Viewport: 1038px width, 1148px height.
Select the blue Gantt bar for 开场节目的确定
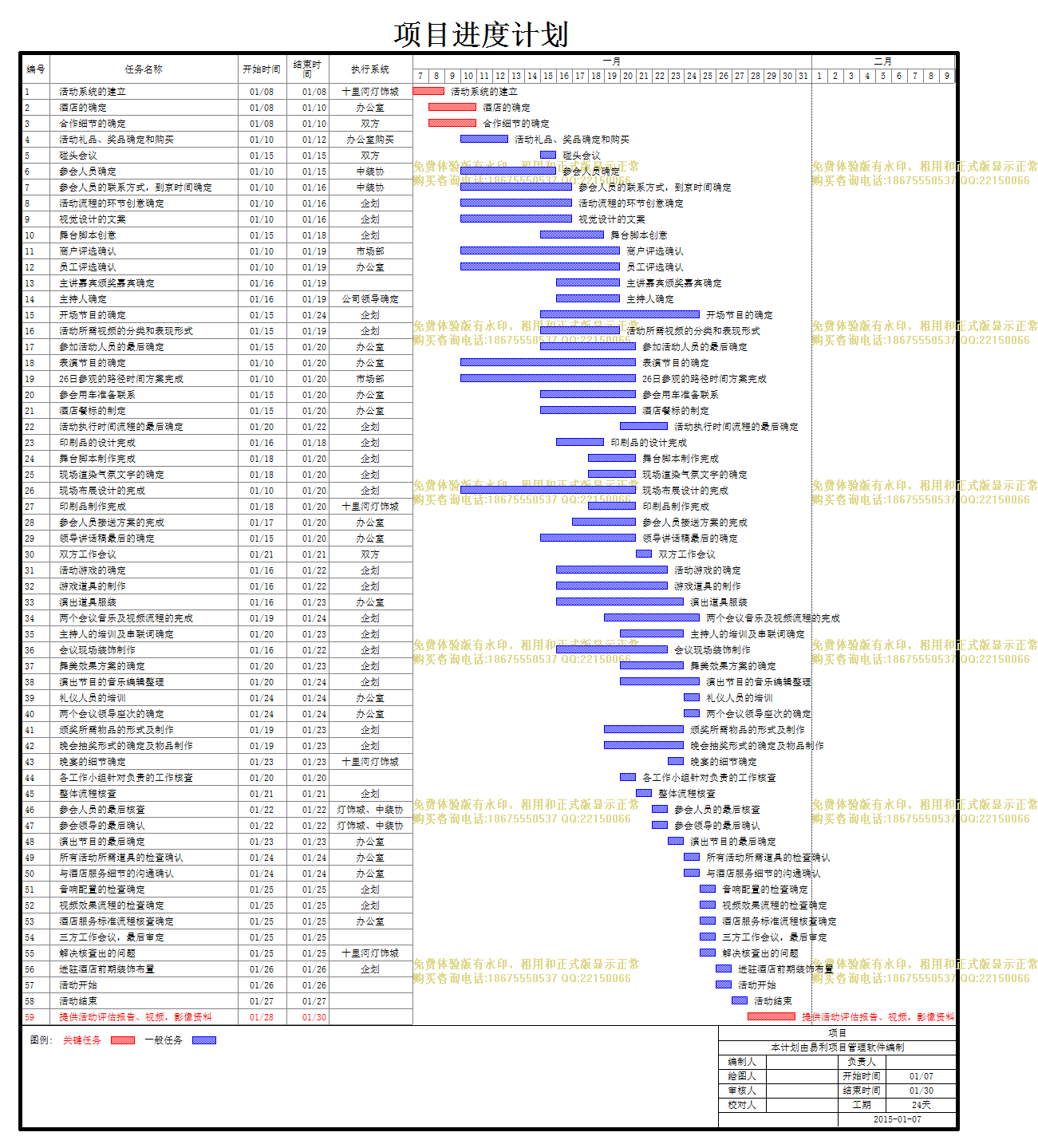coord(620,314)
